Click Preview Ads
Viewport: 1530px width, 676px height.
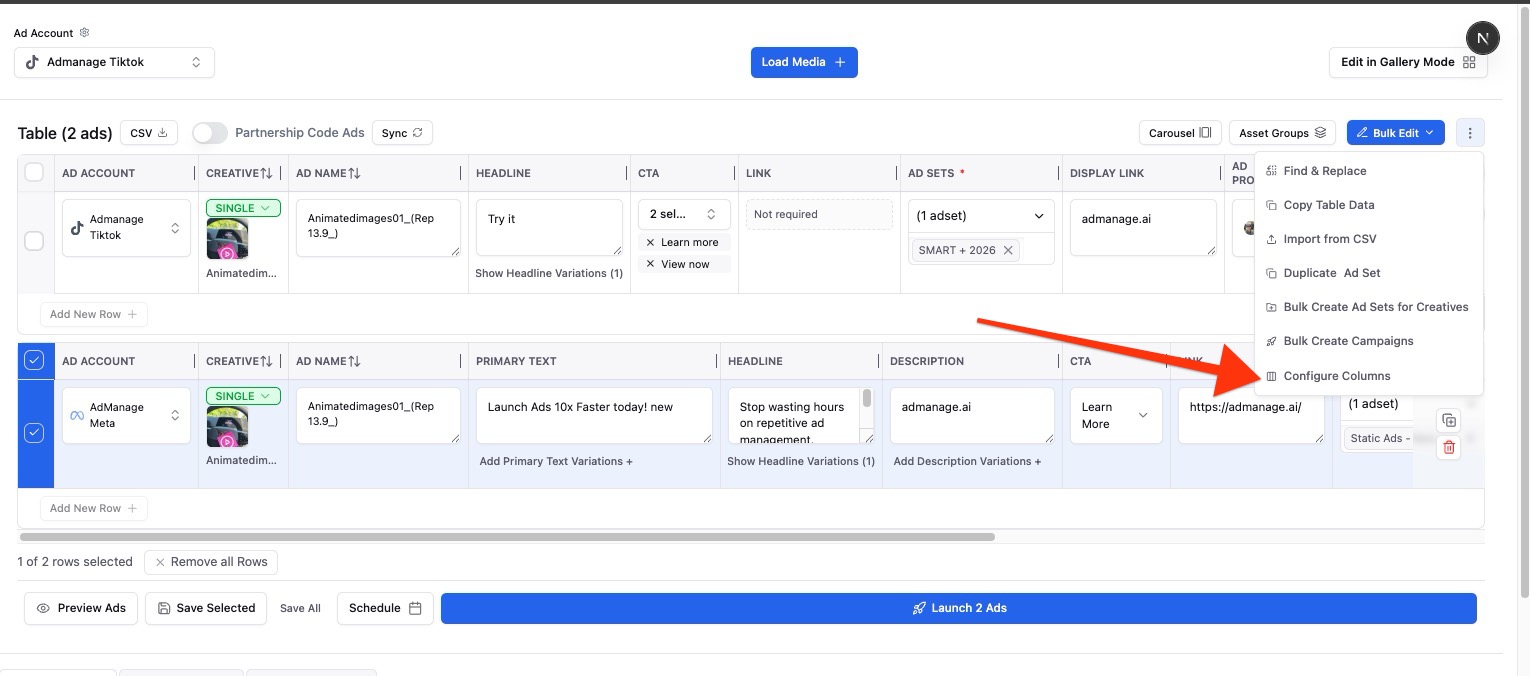point(81,608)
